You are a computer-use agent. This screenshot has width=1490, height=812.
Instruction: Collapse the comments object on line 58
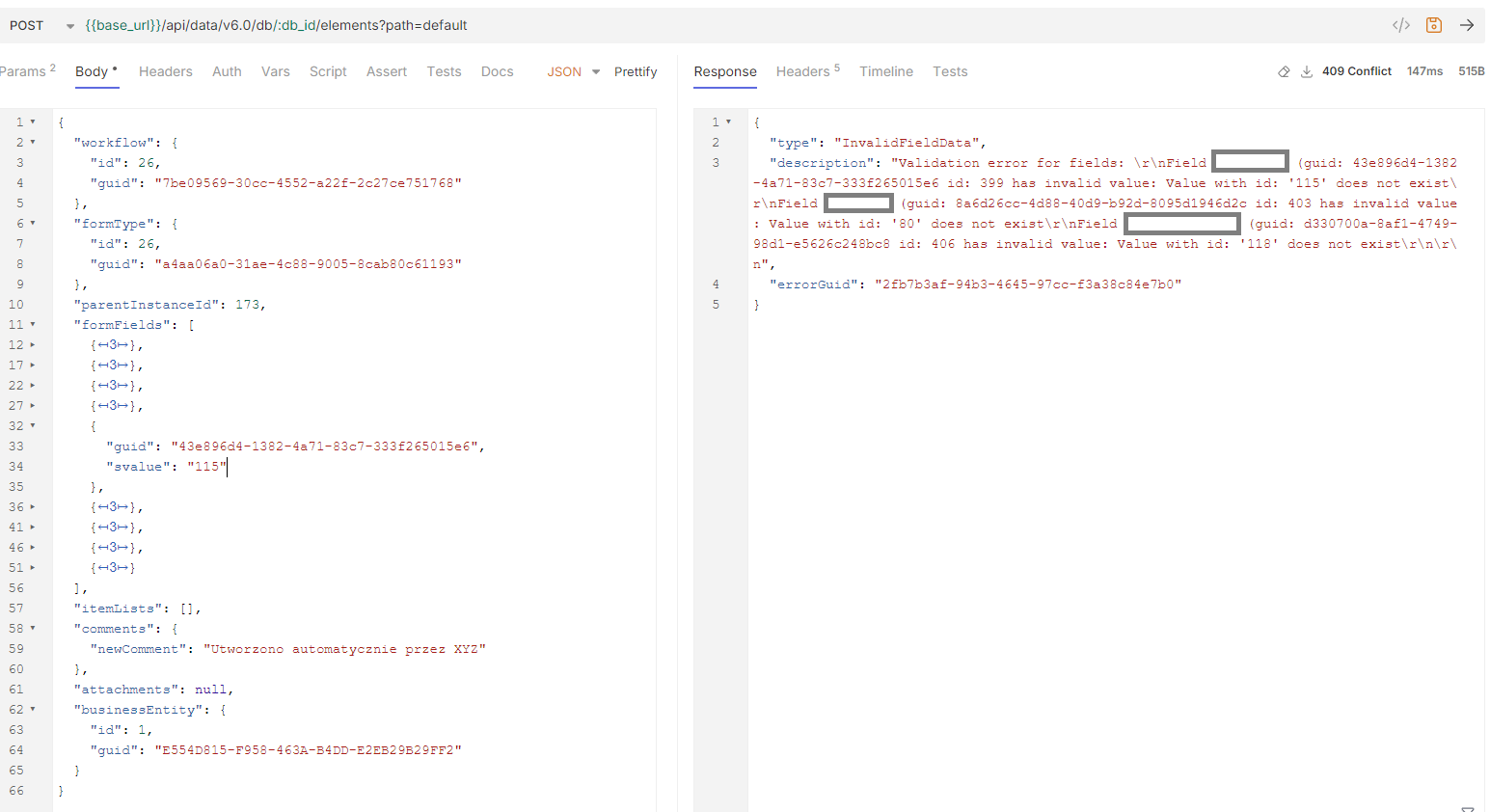33,628
